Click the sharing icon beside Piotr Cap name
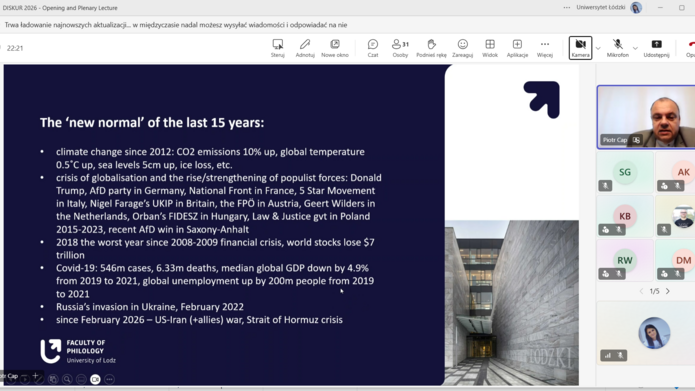Viewport: 695px width, 391px height. 636,140
